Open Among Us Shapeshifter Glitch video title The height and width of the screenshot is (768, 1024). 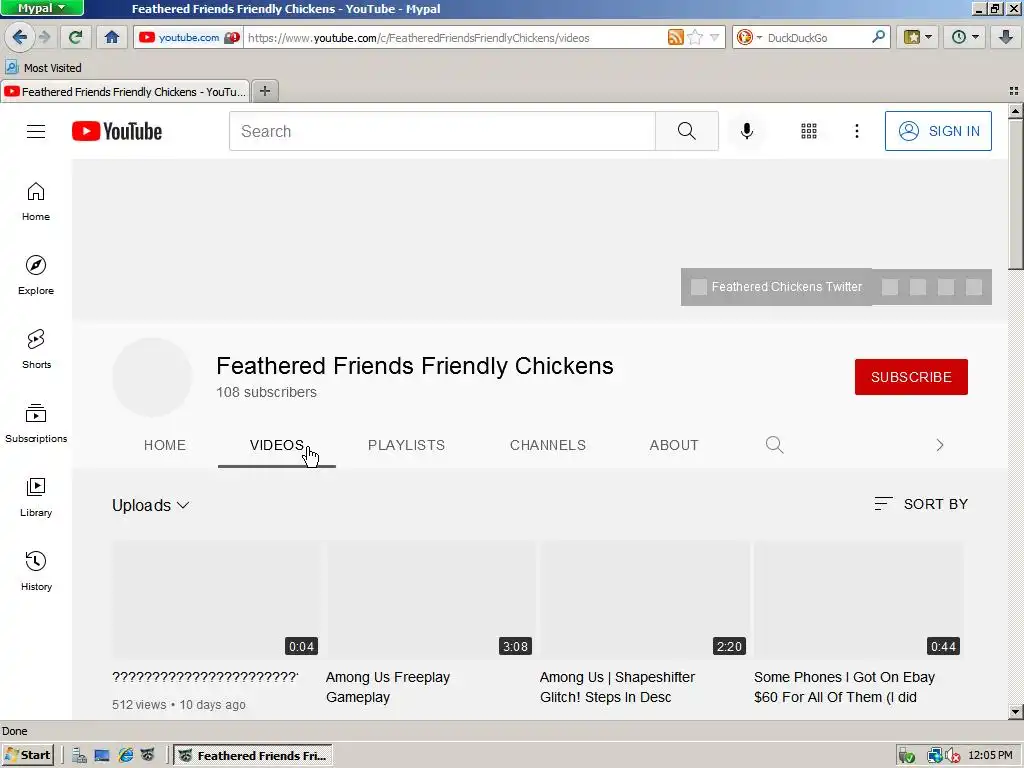coord(617,687)
